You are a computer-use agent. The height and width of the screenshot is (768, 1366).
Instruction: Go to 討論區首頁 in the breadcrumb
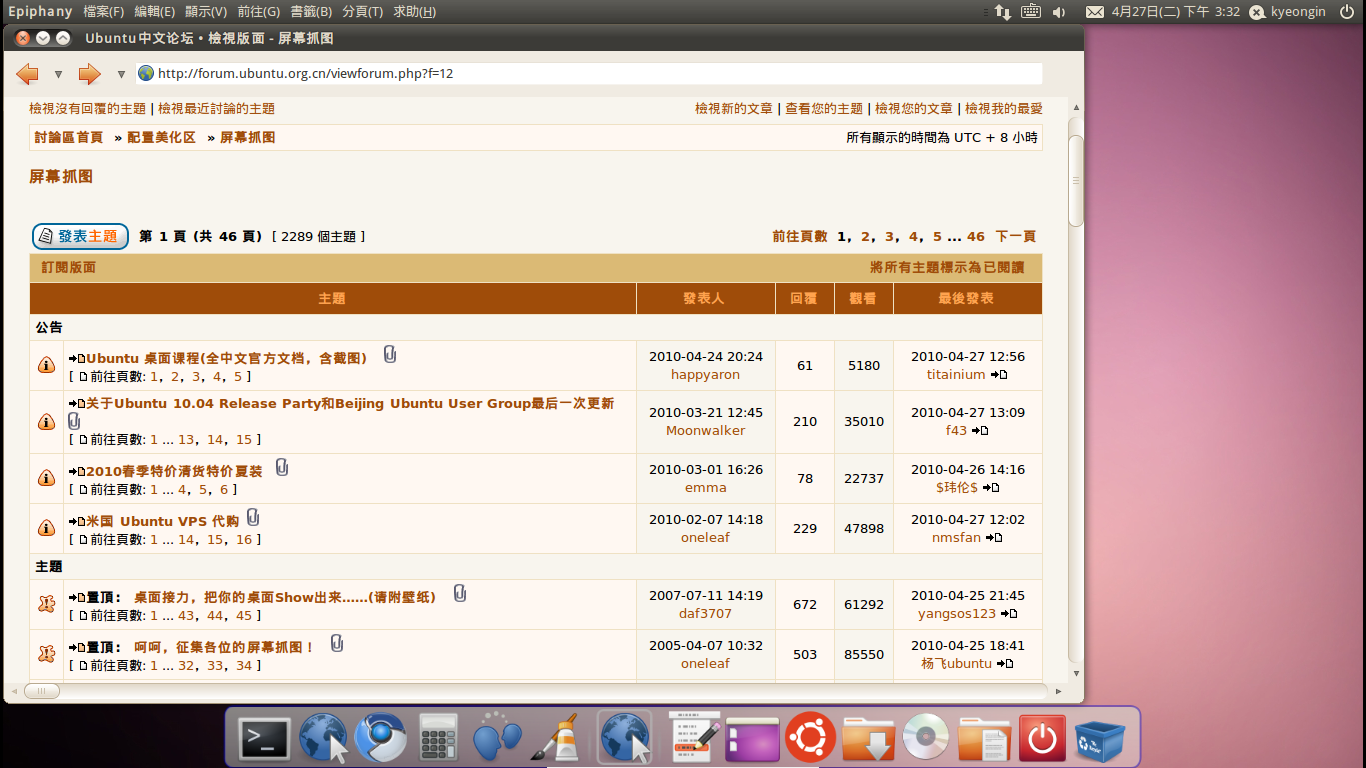tap(69, 138)
